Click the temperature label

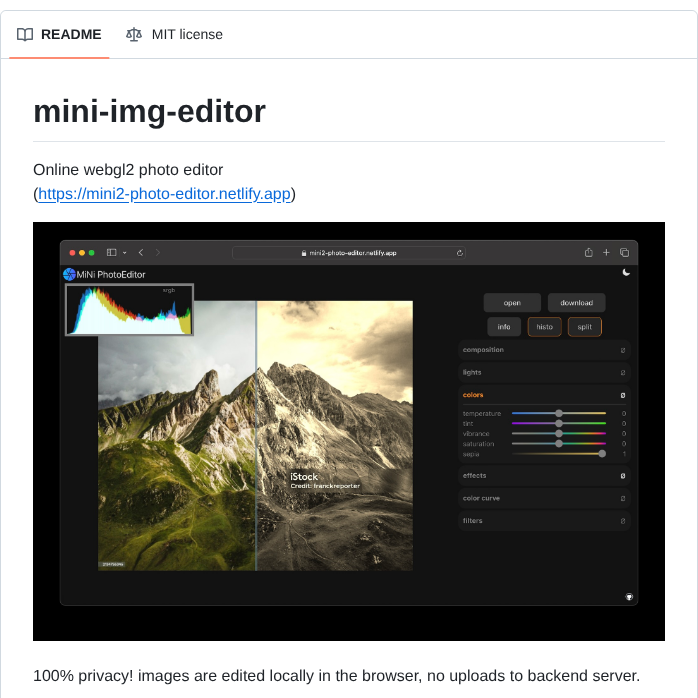pos(482,414)
